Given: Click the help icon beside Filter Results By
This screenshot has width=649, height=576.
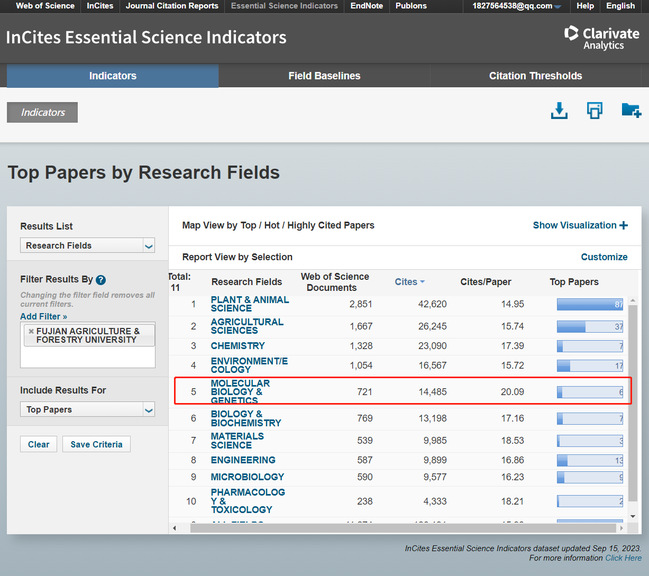Looking at the screenshot, I should coord(101,280).
